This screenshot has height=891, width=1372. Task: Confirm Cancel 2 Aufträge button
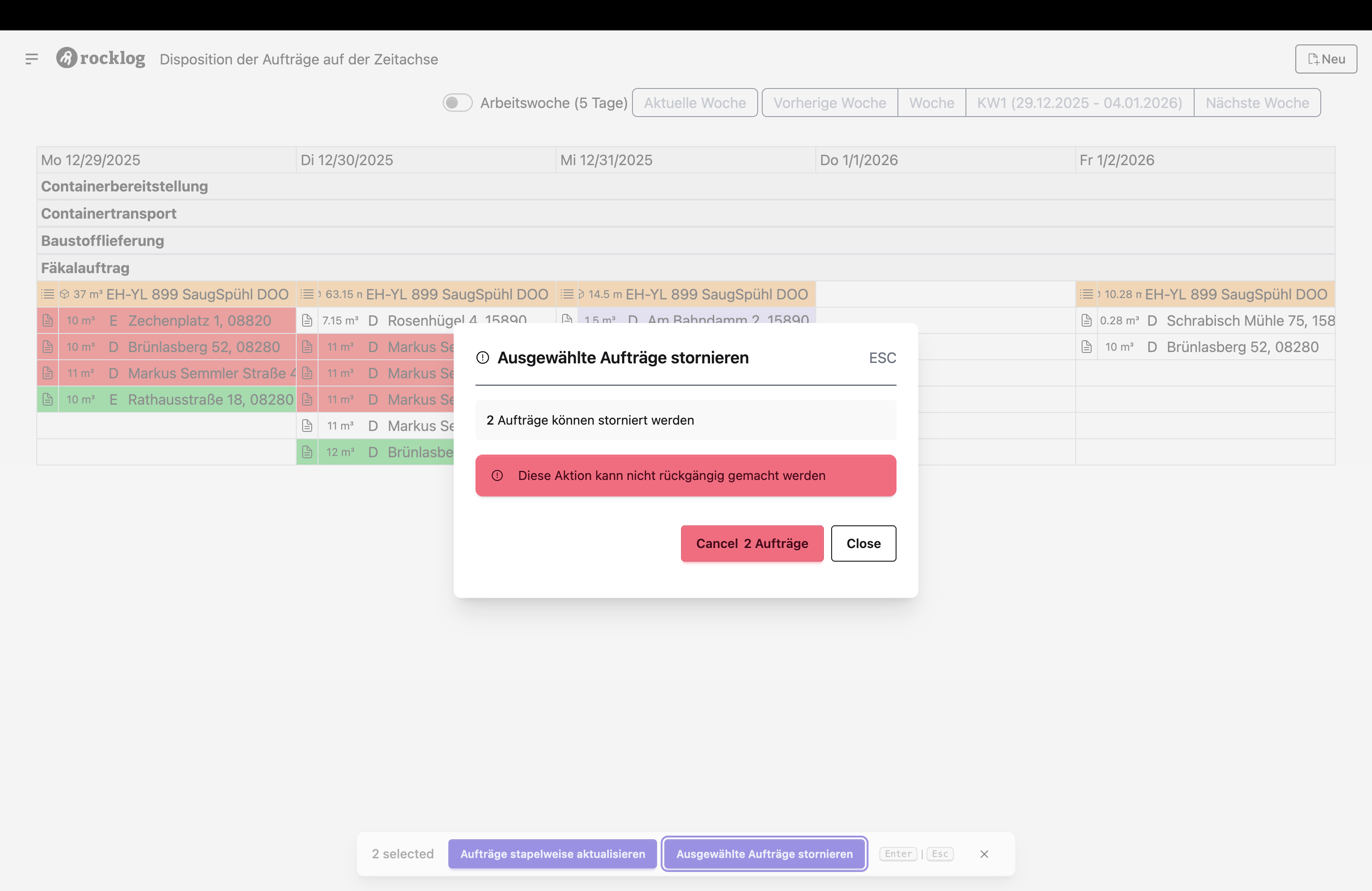coord(752,543)
